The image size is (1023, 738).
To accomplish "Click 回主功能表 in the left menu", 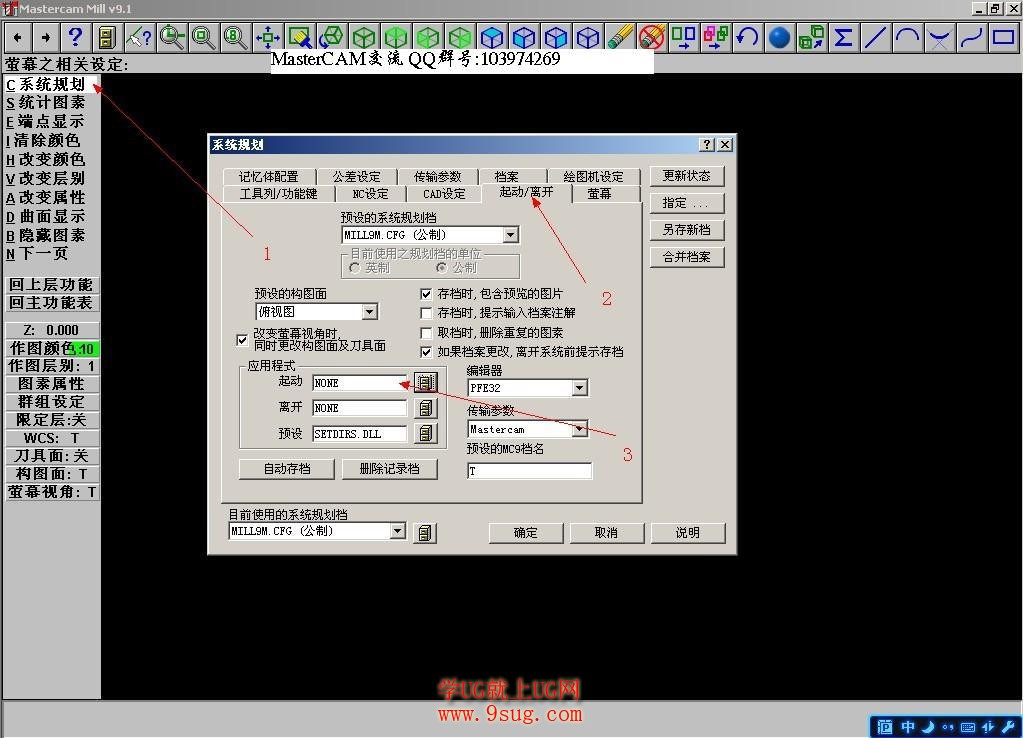I will (51, 303).
